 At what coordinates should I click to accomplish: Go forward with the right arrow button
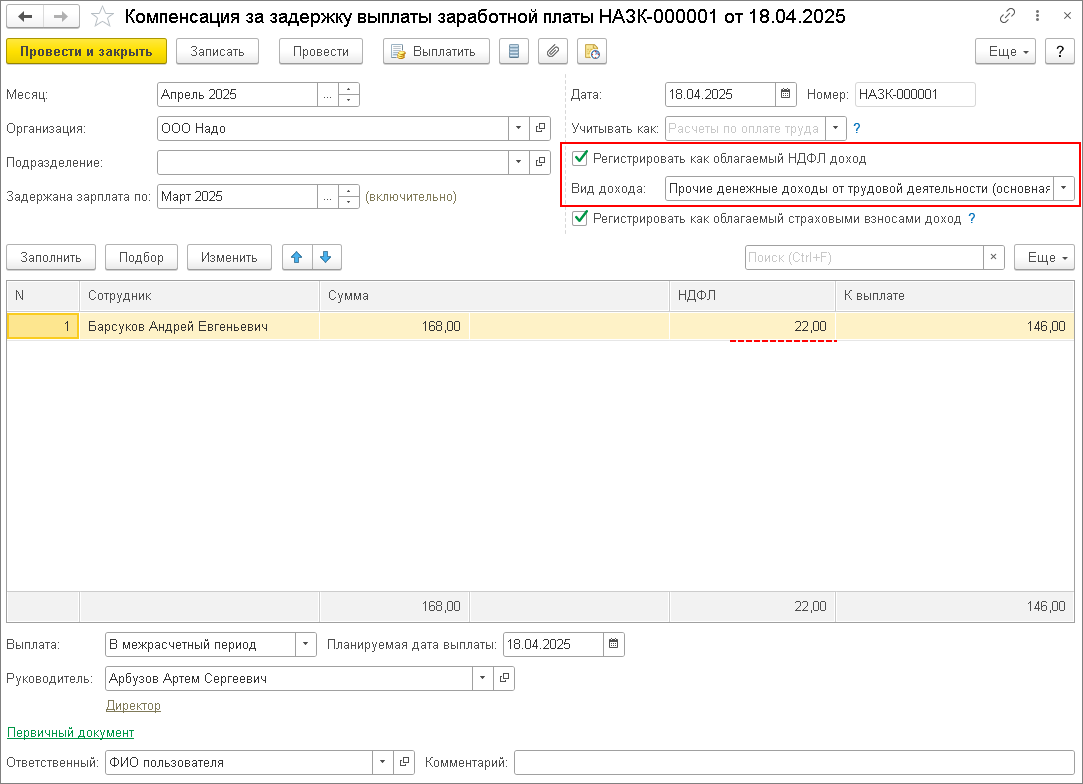[x=61, y=16]
